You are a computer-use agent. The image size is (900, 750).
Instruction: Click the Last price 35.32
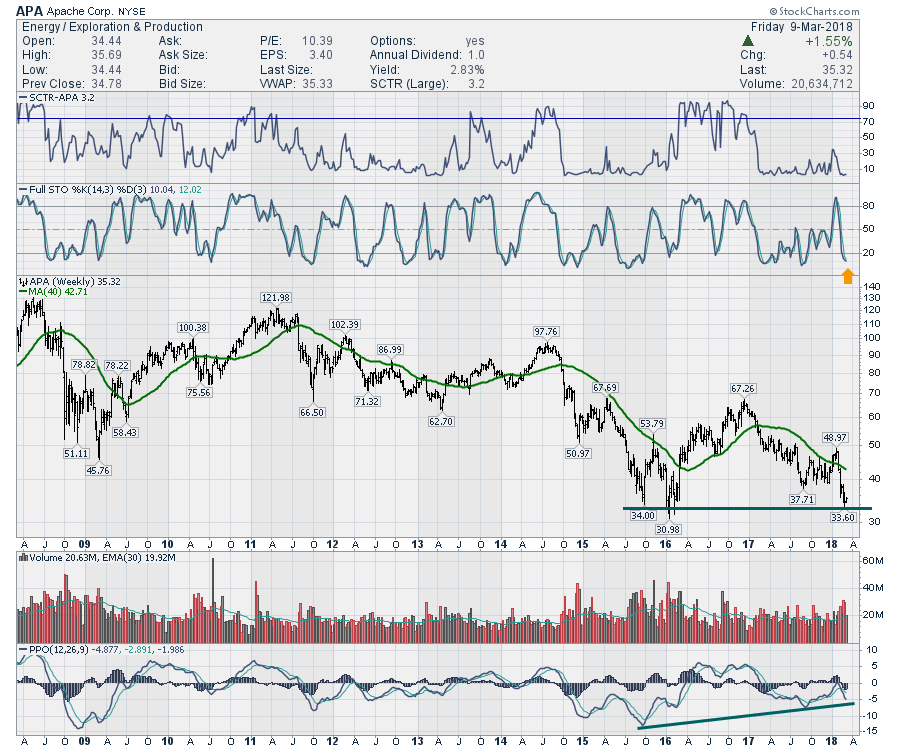837,69
